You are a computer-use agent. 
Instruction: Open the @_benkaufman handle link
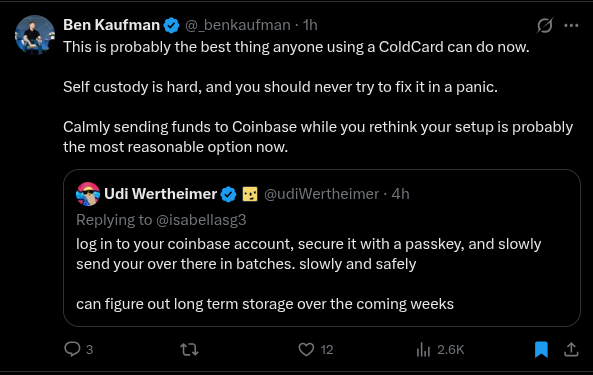(x=238, y=25)
